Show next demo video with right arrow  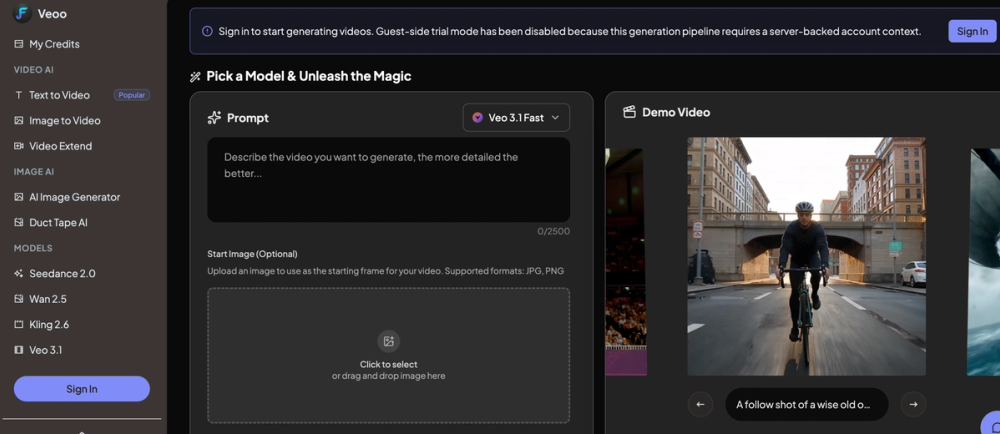[x=913, y=404]
